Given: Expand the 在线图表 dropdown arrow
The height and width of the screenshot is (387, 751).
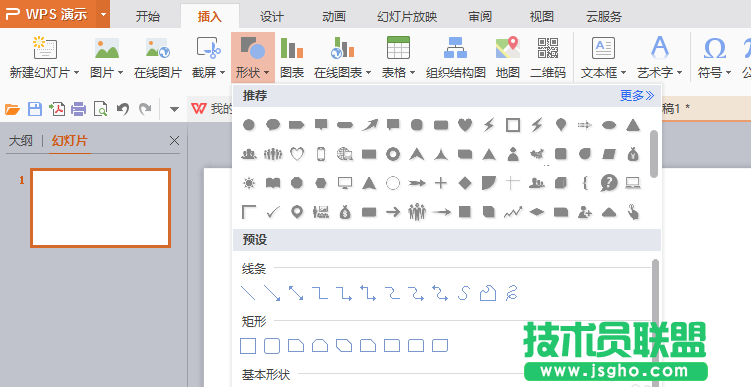Looking at the screenshot, I should coord(368,73).
